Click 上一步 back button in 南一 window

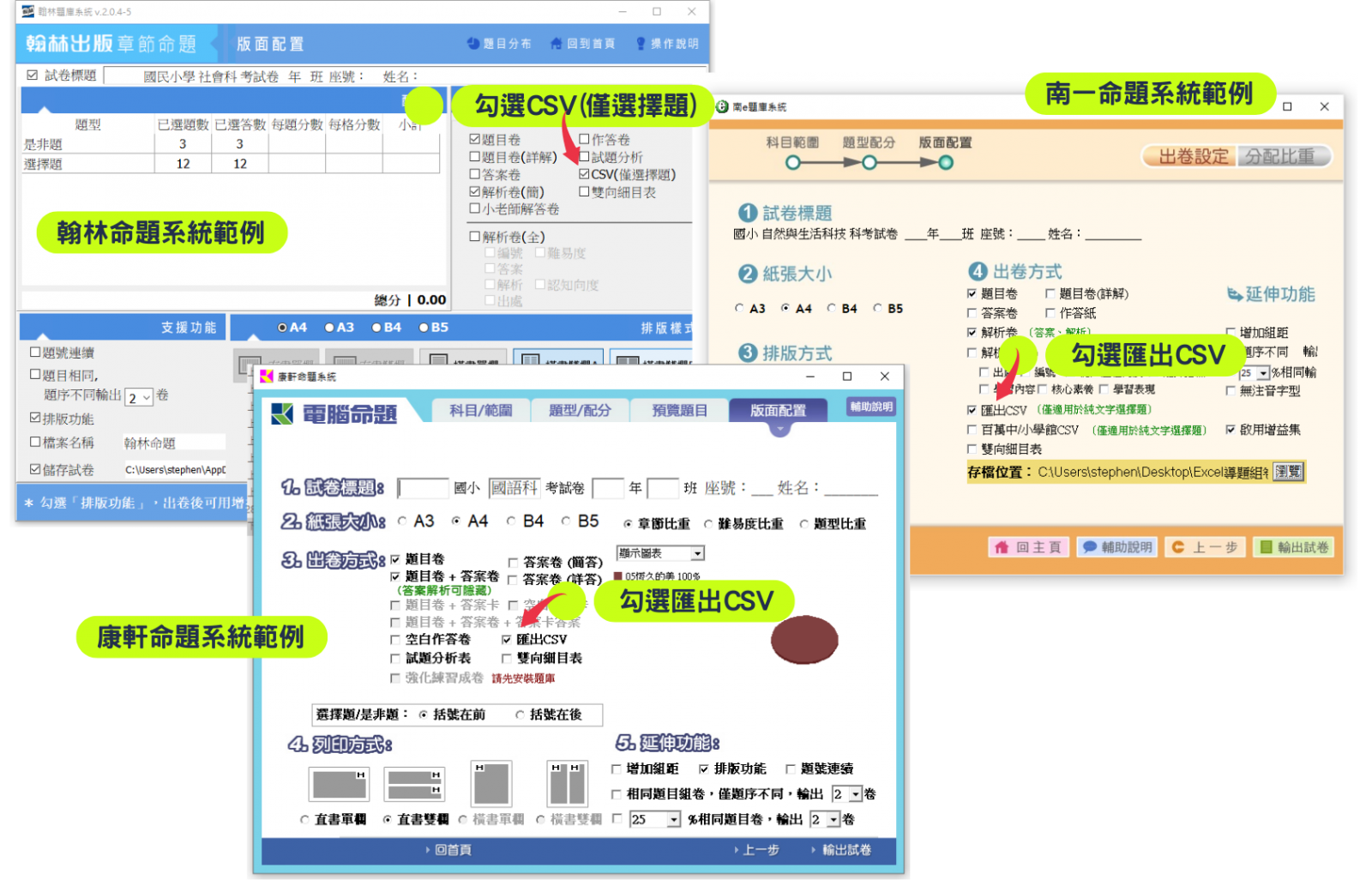[1205, 547]
